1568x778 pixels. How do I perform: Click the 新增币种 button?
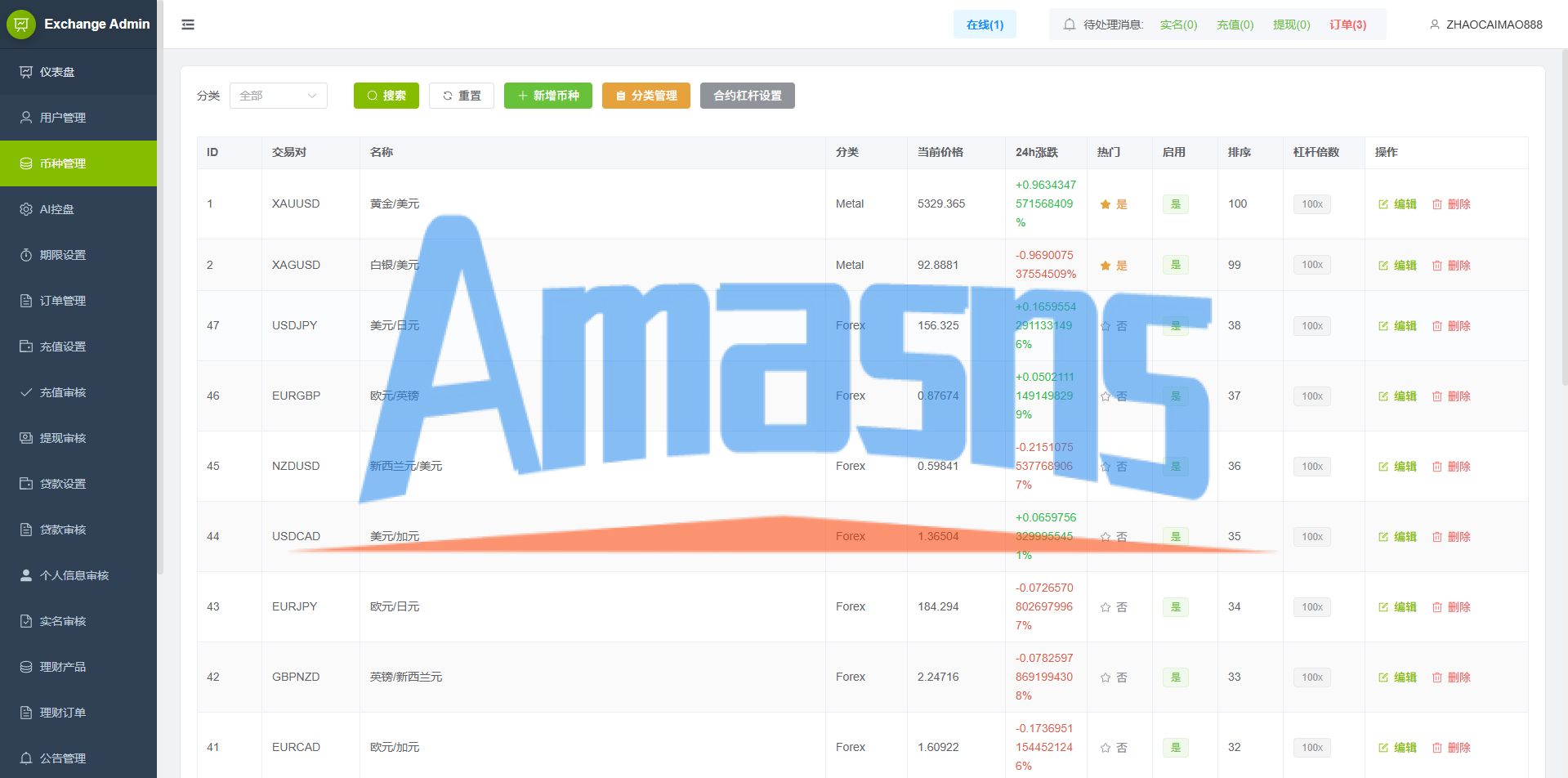pos(548,96)
